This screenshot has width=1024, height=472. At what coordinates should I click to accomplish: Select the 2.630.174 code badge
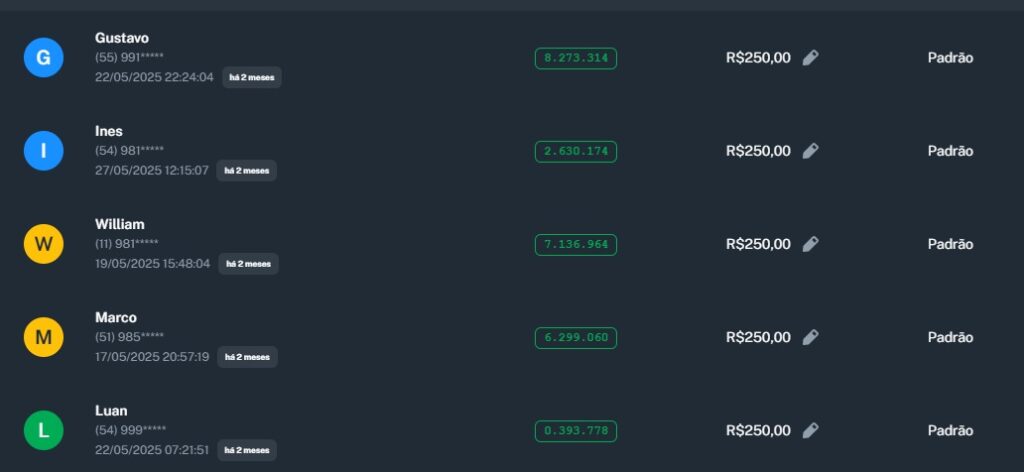click(575, 151)
